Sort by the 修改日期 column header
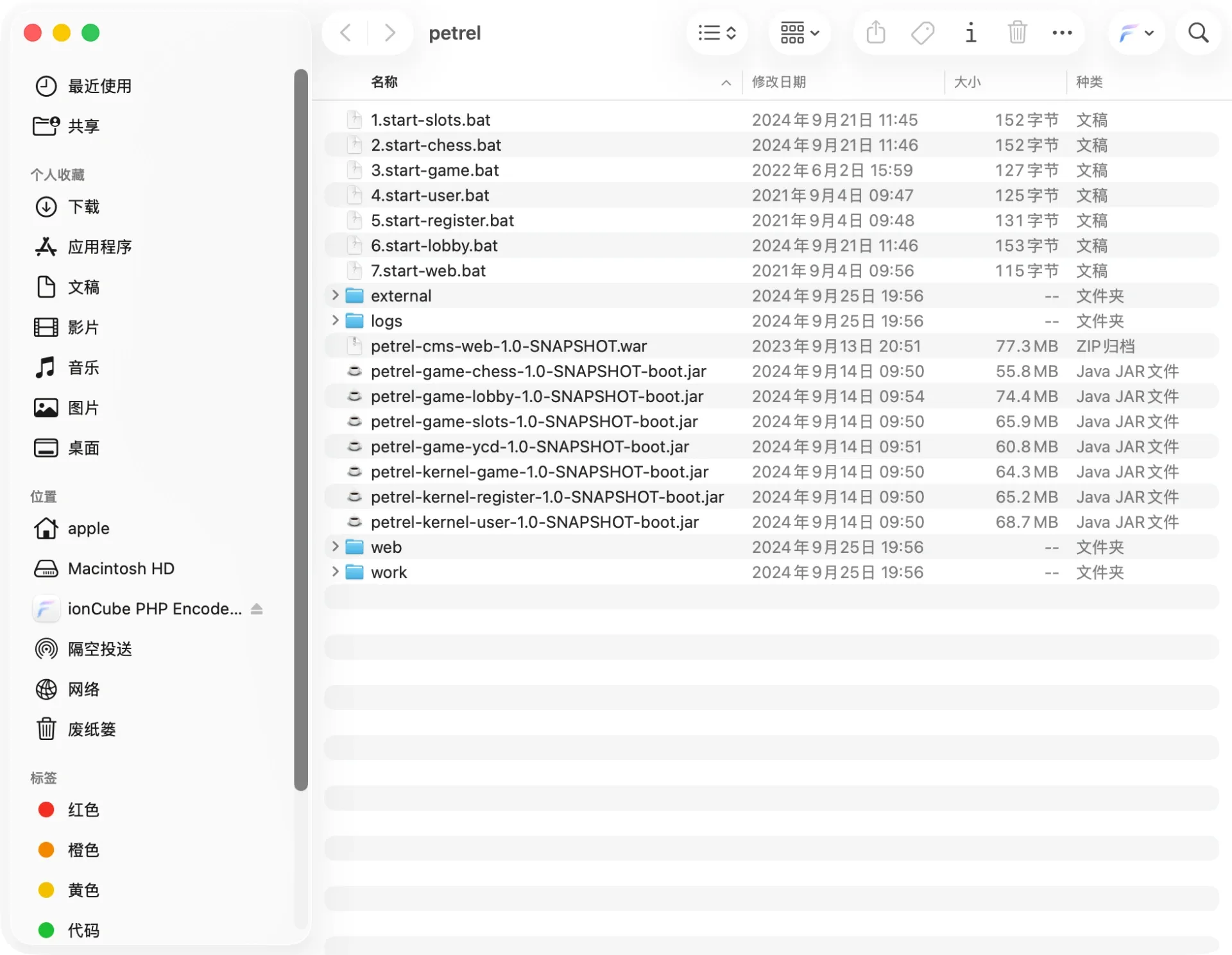This screenshot has height=955, width=1232. pyautogui.click(x=779, y=82)
